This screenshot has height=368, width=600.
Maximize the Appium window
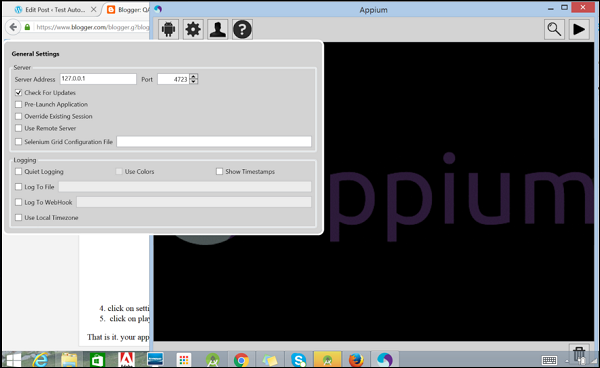564,8
